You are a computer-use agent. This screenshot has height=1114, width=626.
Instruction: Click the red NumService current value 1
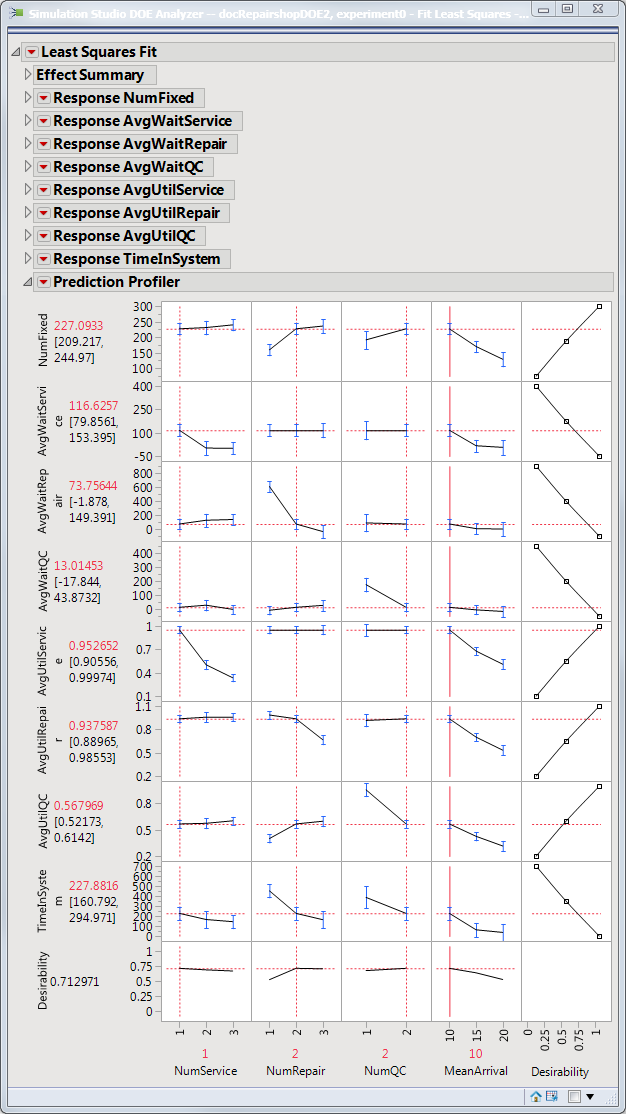(x=205, y=1053)
